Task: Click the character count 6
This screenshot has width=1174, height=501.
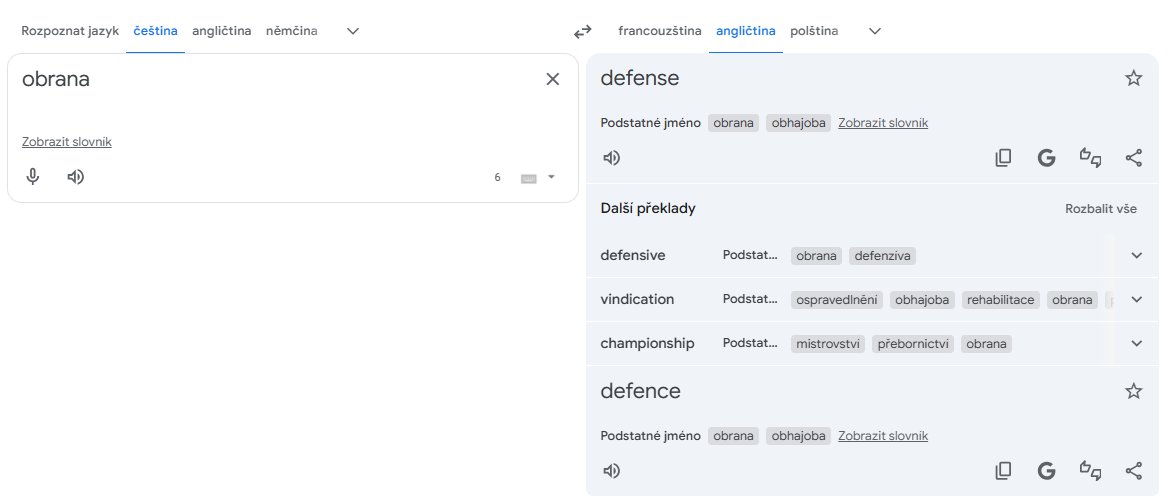Action: pos(497,177)
